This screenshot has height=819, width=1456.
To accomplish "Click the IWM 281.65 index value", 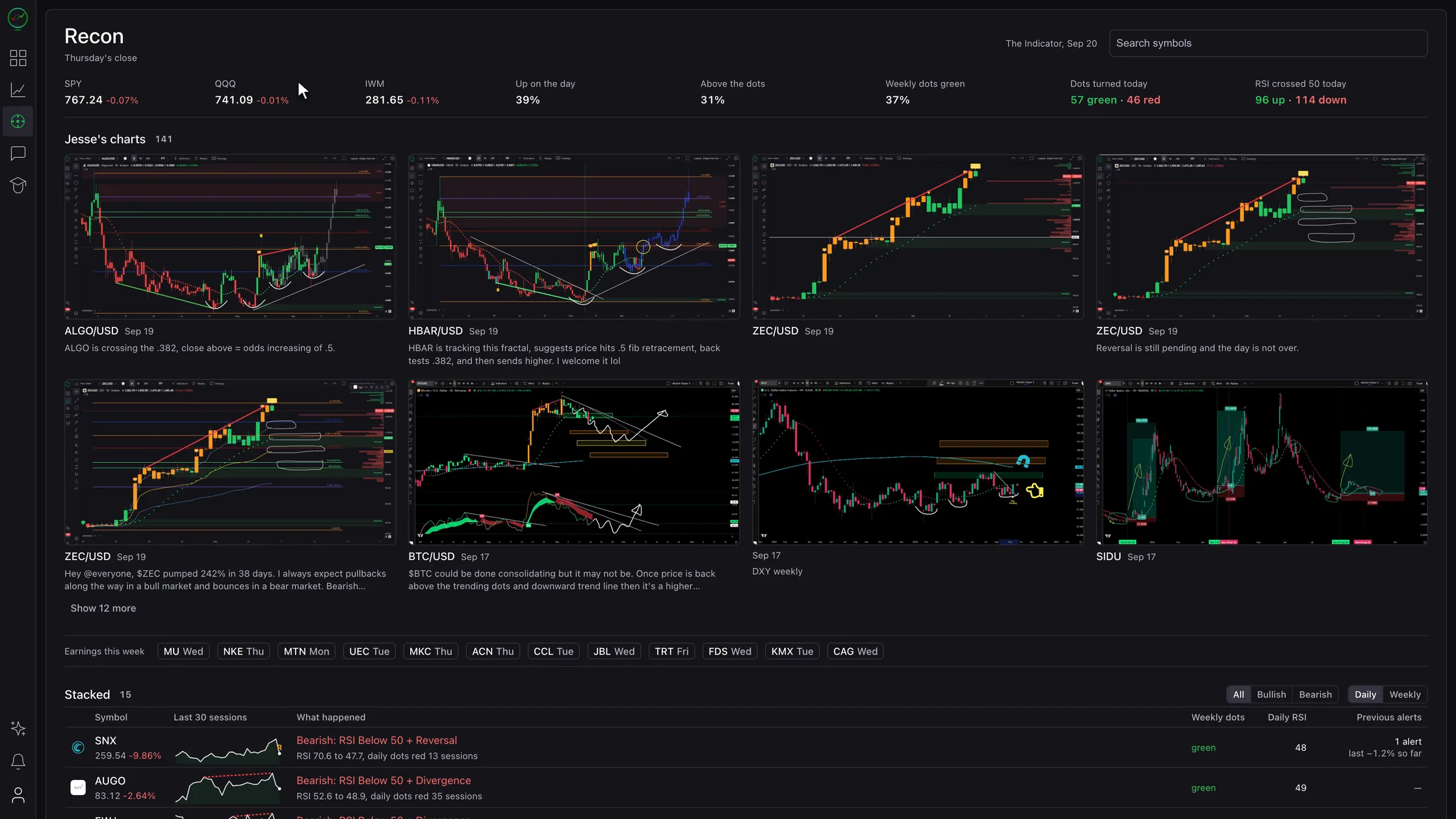I will (x=384, y=100).
